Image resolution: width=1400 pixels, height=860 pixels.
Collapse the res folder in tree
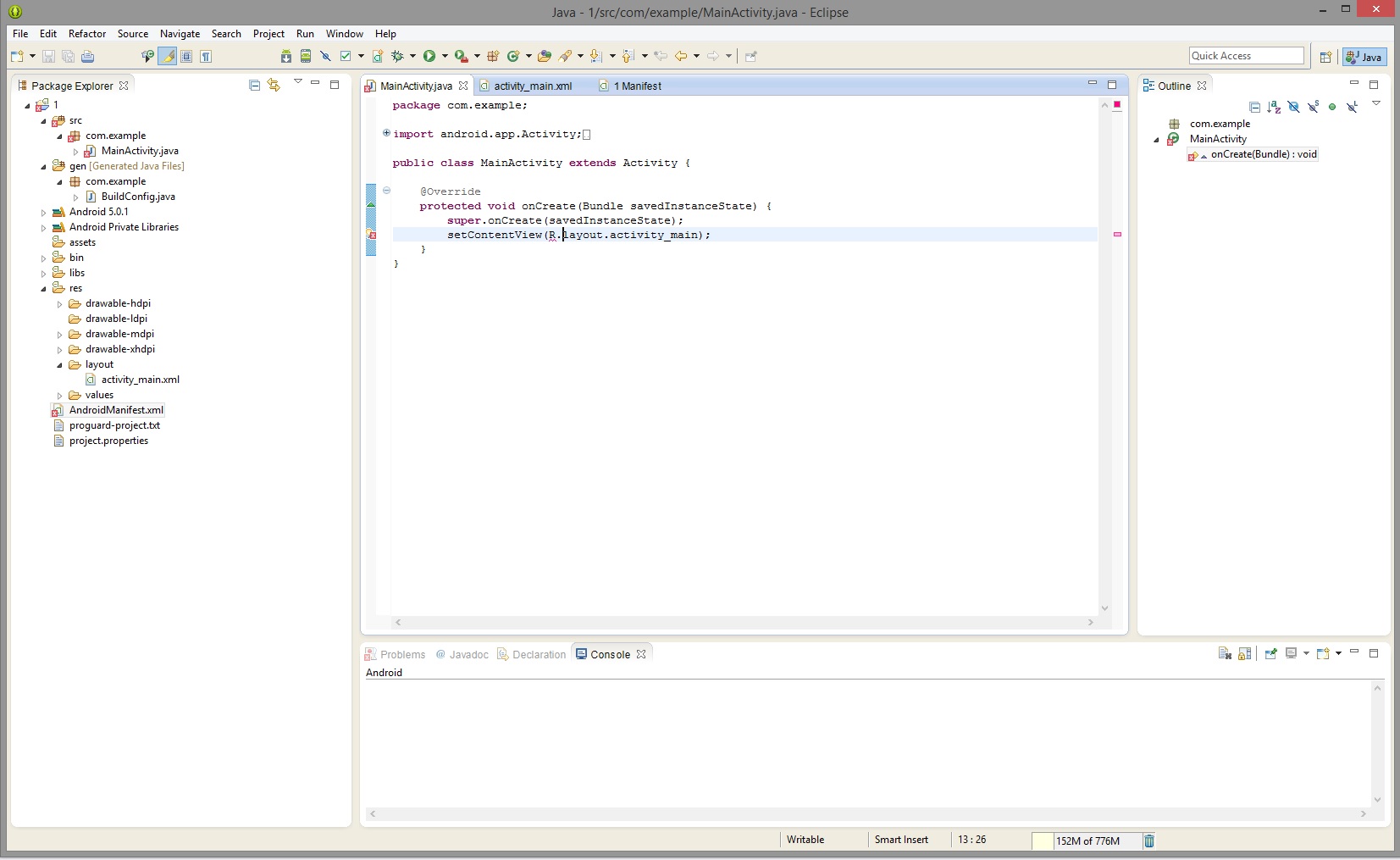pyautogui.click(x=44, y=289)
